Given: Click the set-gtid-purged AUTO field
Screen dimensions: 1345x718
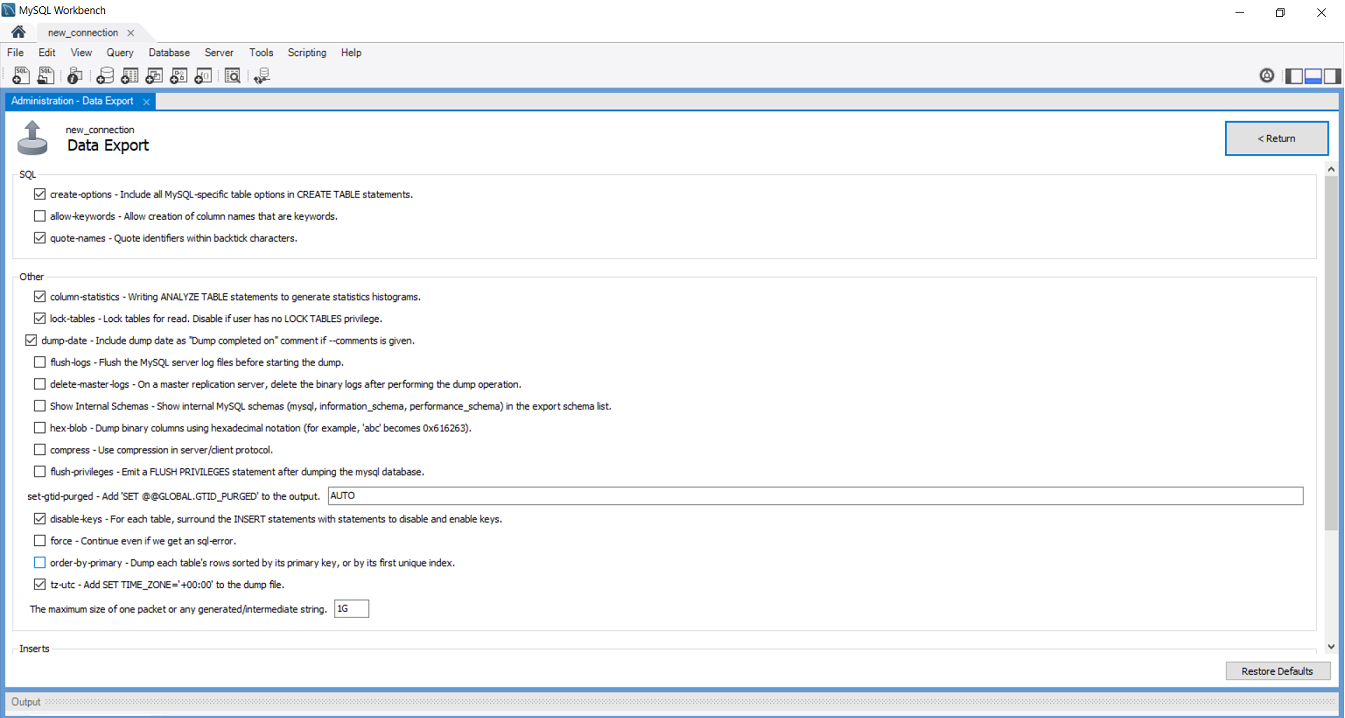Looking at the screenshot, I should [815, 496].
